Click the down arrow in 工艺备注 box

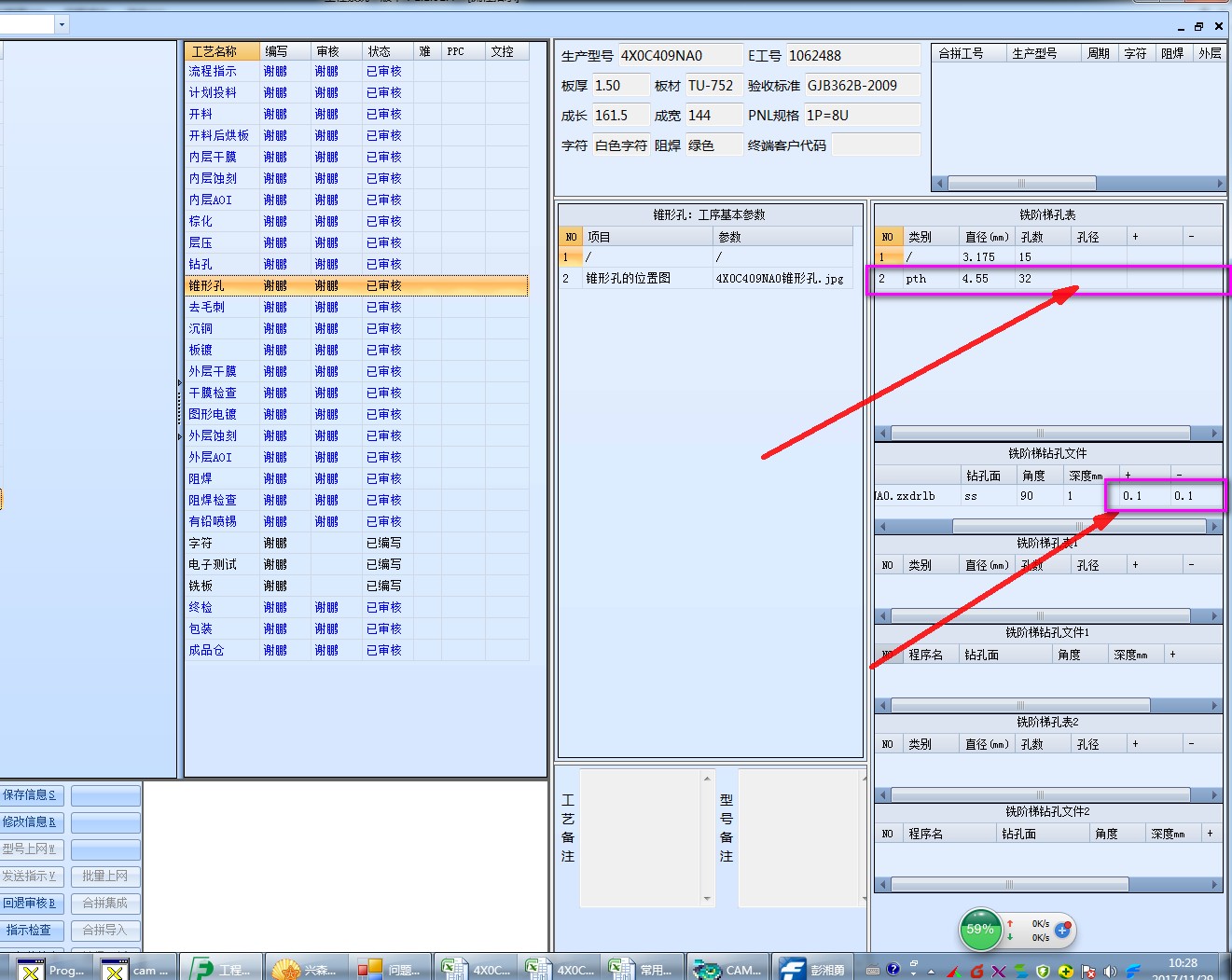[707, 899]
